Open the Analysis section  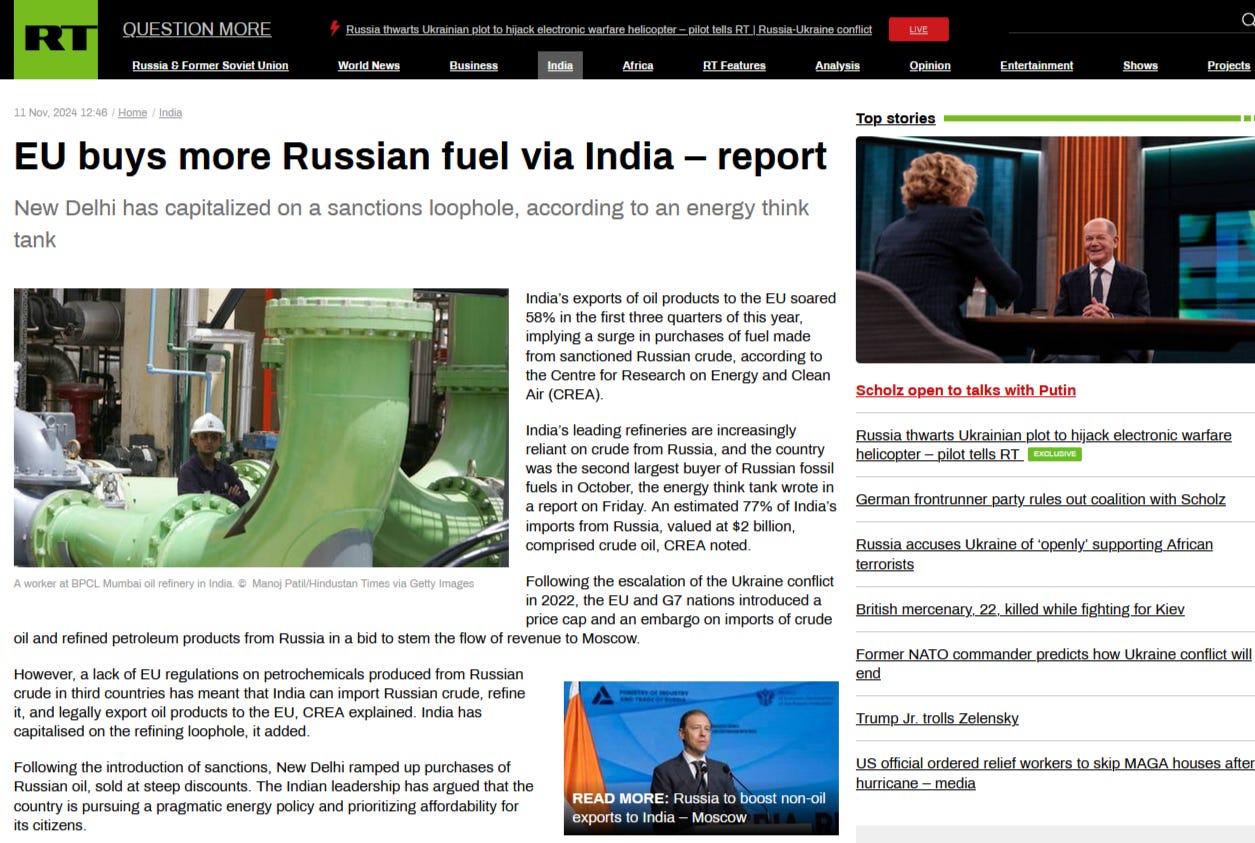tap(837, 66)
